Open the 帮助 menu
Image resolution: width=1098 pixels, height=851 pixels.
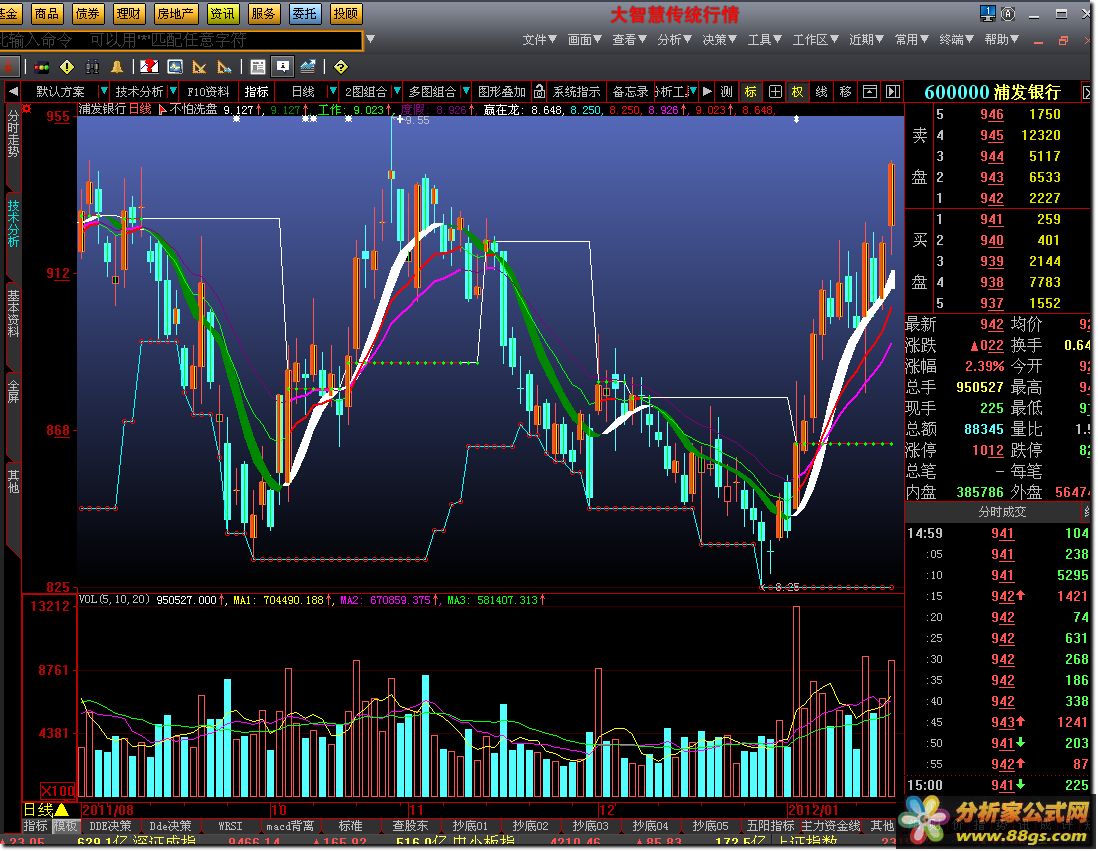point(1001,40)
